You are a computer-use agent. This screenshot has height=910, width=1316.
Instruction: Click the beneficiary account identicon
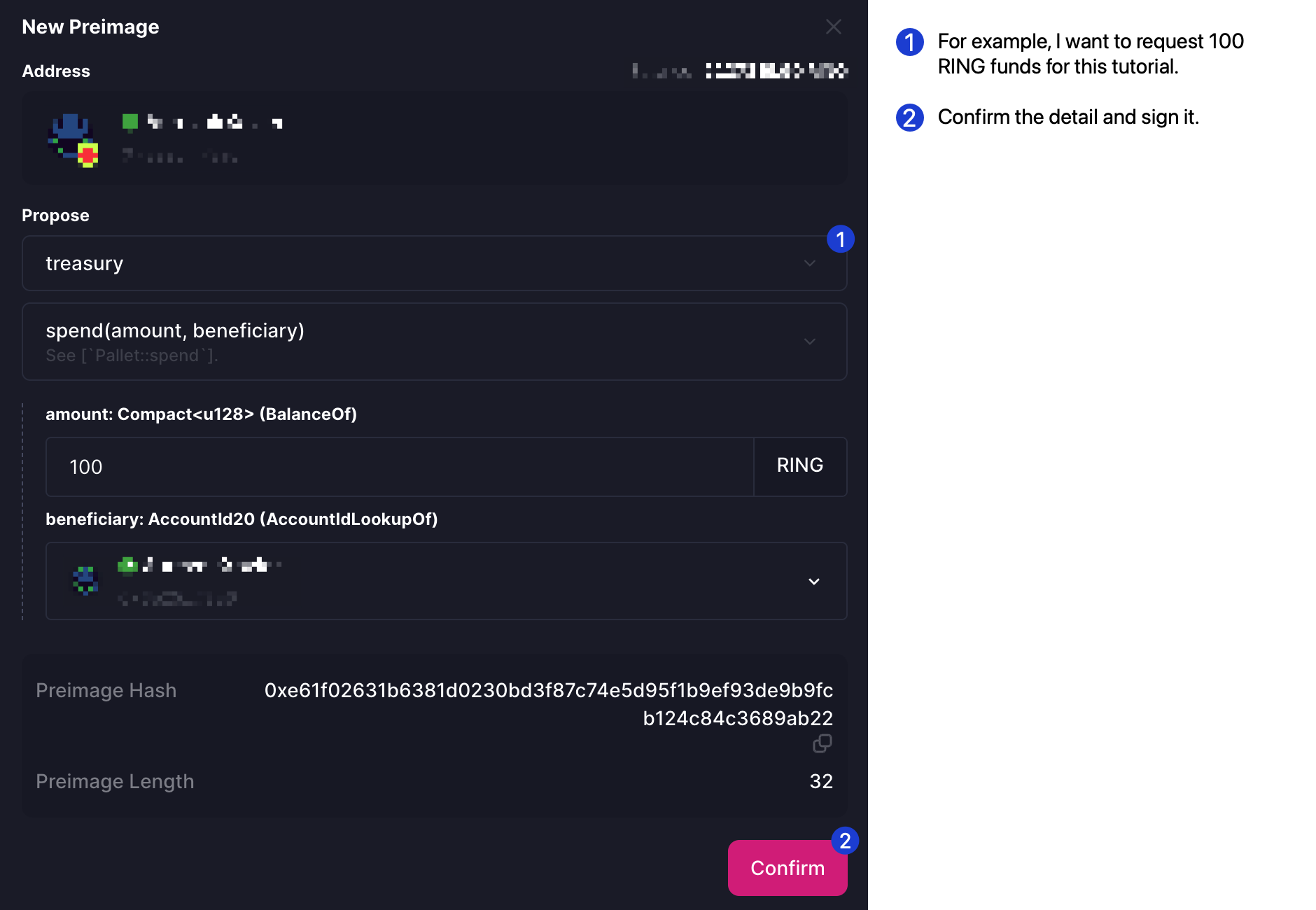click(x=85, y=580)
